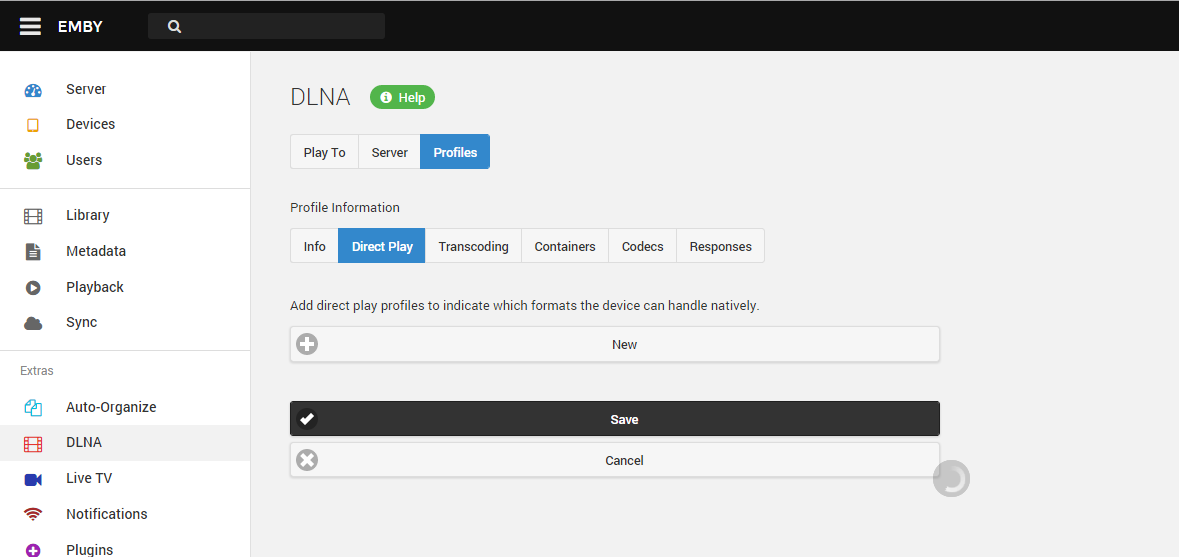Add a New direct play profile
This screenshot has width=1179, height=557.
(x=615, y=344)
